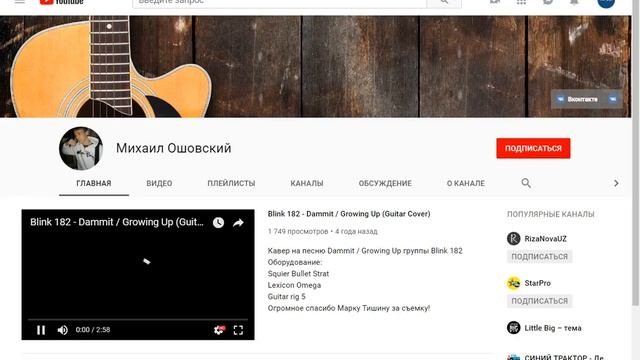Open the RizaNovaUZ channel avatar
The height and width of the screenshot is (360, 640).
513,238
